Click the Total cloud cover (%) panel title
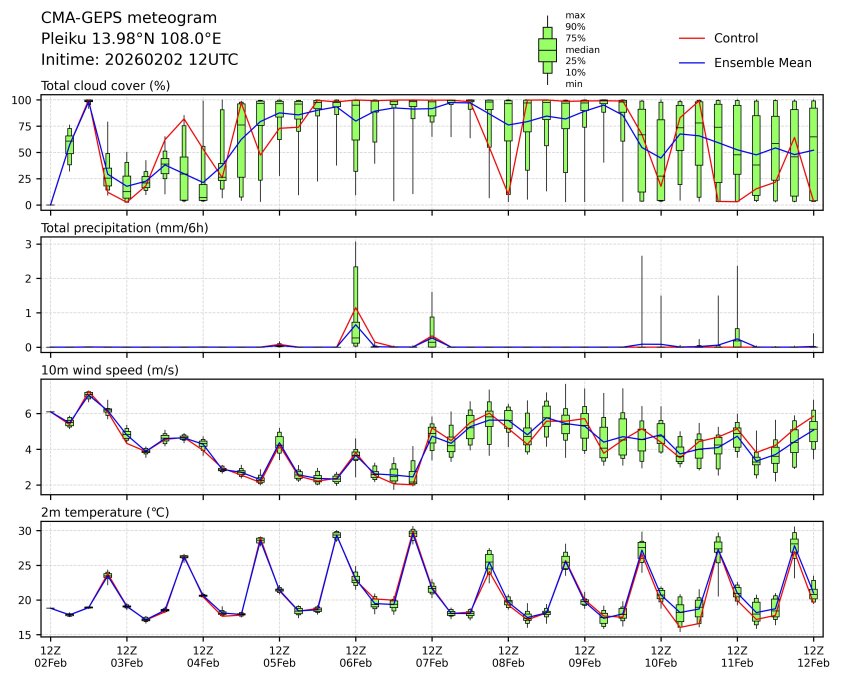This screenshot has height=680, width=841. (x=105, y=86)
